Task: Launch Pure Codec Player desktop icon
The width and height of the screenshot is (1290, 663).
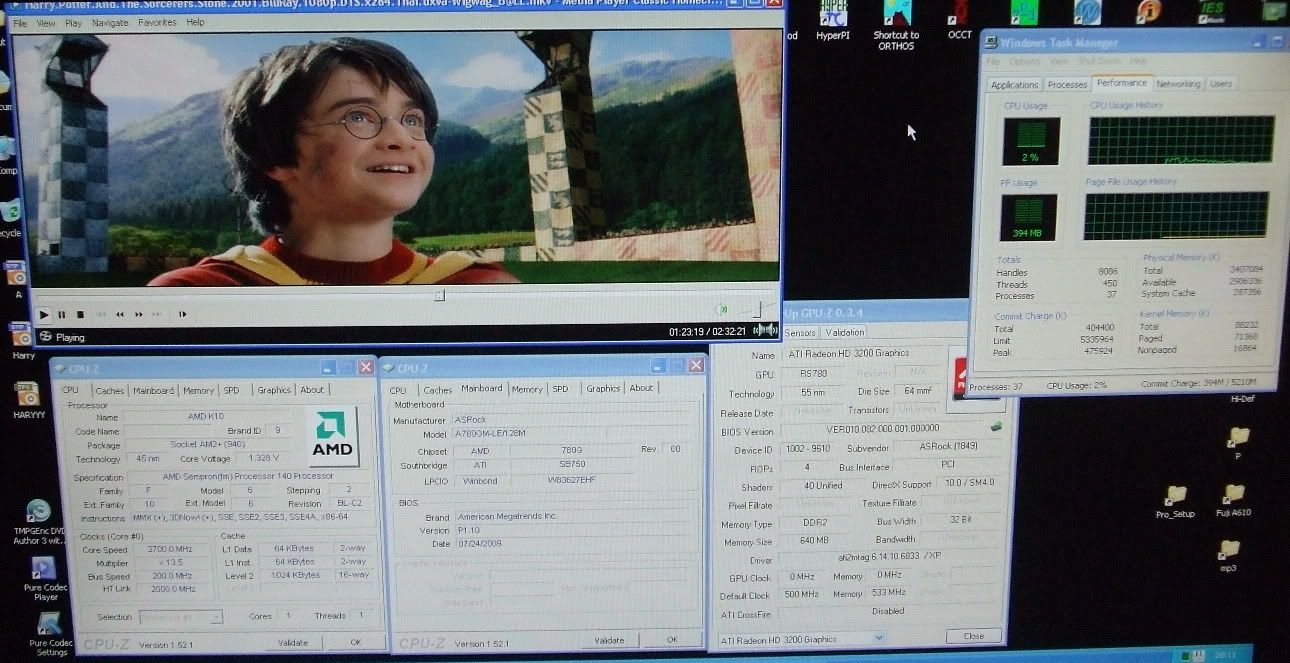Action: click(x=44, y=579)
